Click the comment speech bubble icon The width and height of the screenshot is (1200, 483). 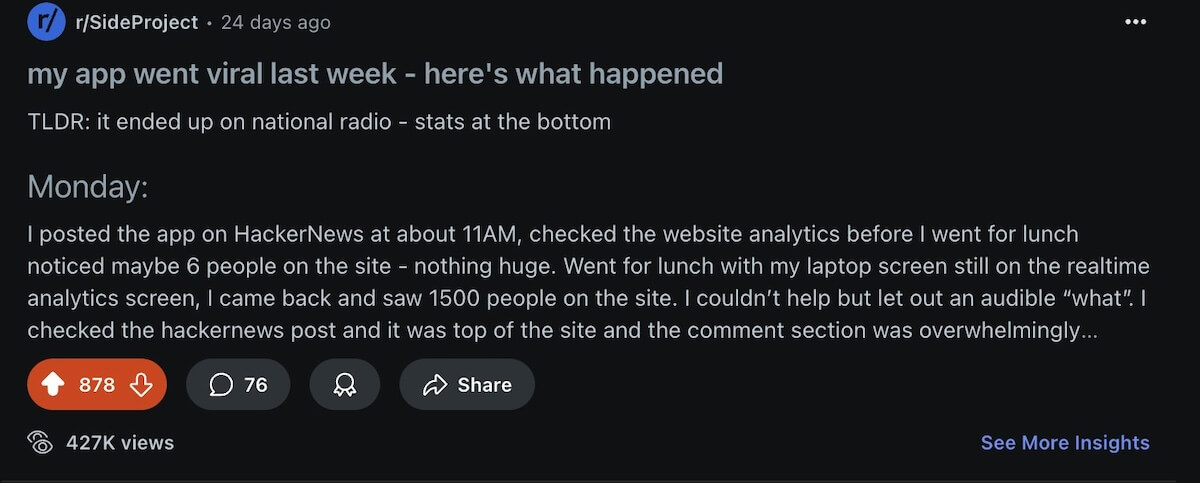221,385
